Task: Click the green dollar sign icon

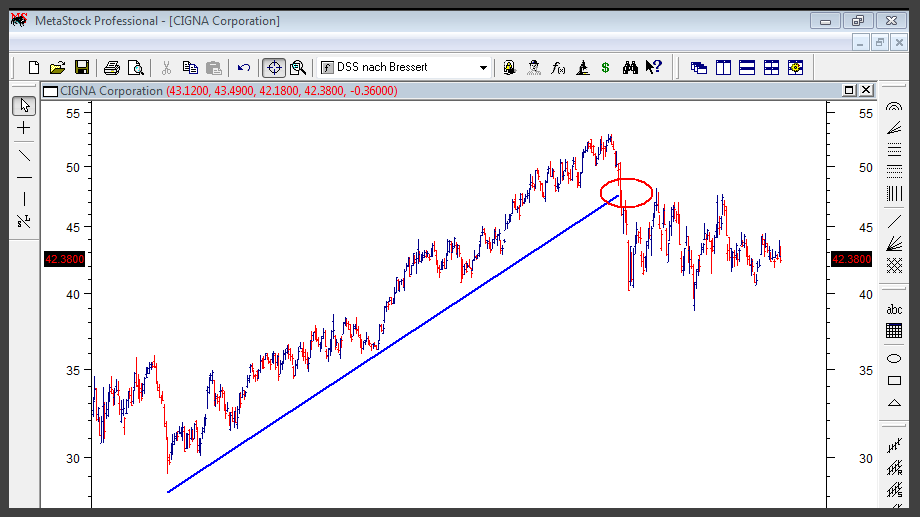Action: 606,68
